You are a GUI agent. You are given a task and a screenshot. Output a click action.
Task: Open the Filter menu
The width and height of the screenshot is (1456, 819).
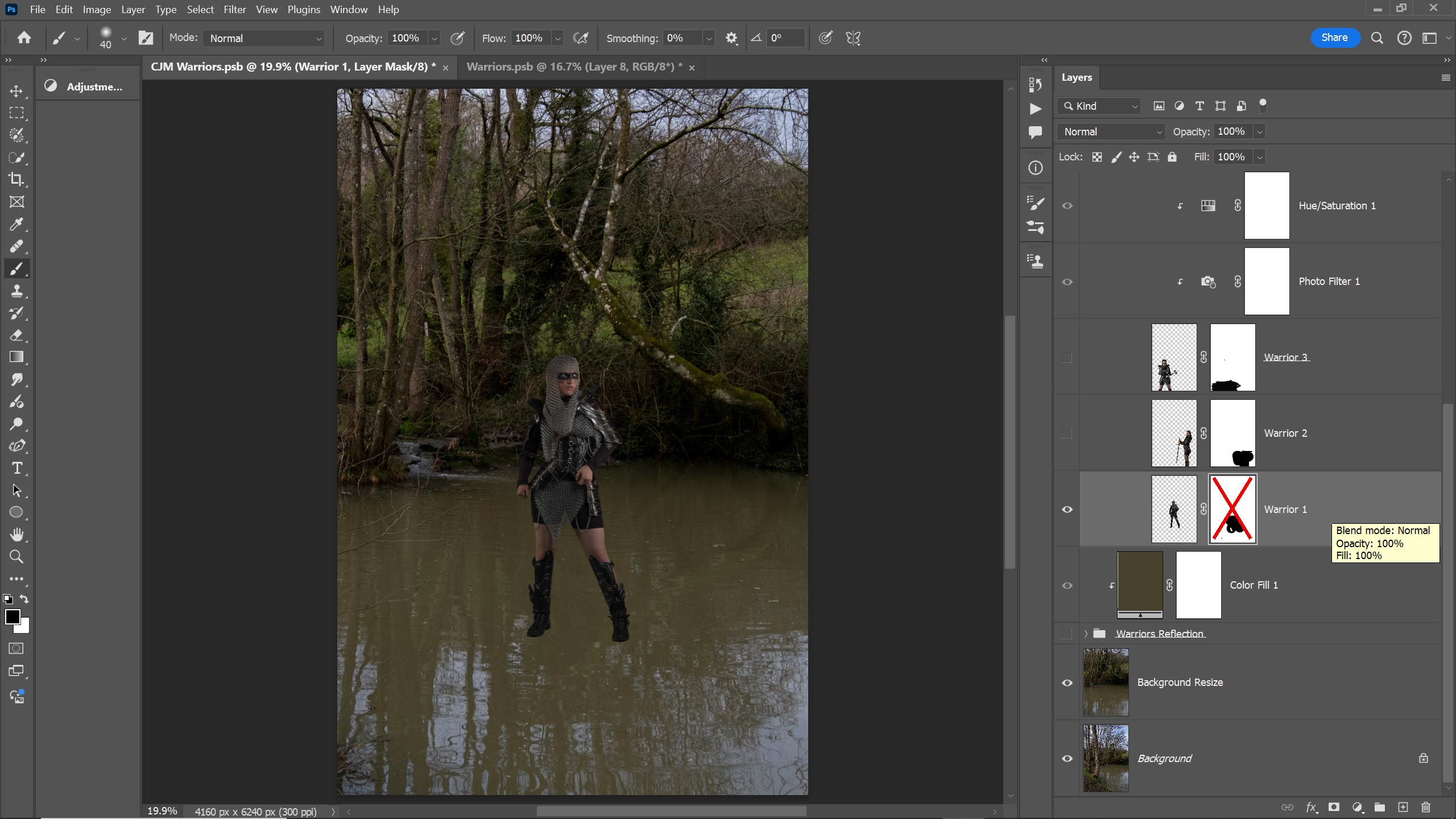click(x=234, y=10)
